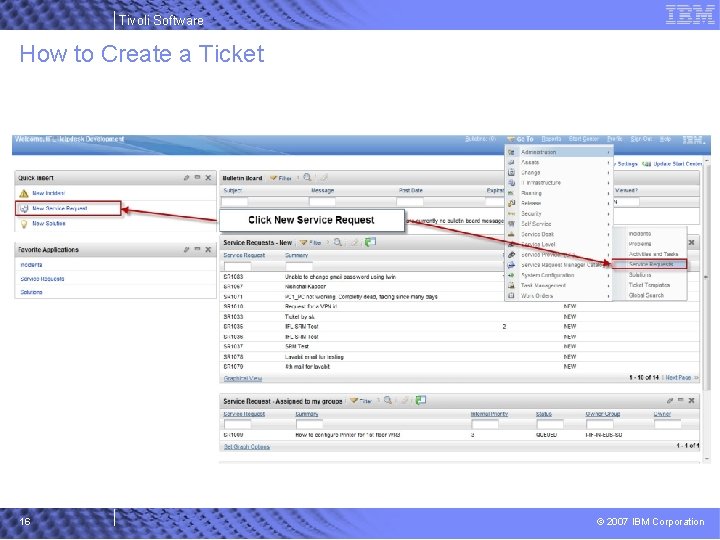The width and height of the screenshot is (720, 540).
Task: Click row 'How to configure Printer' in Assigned portlet
Action: tap(459, 434)
